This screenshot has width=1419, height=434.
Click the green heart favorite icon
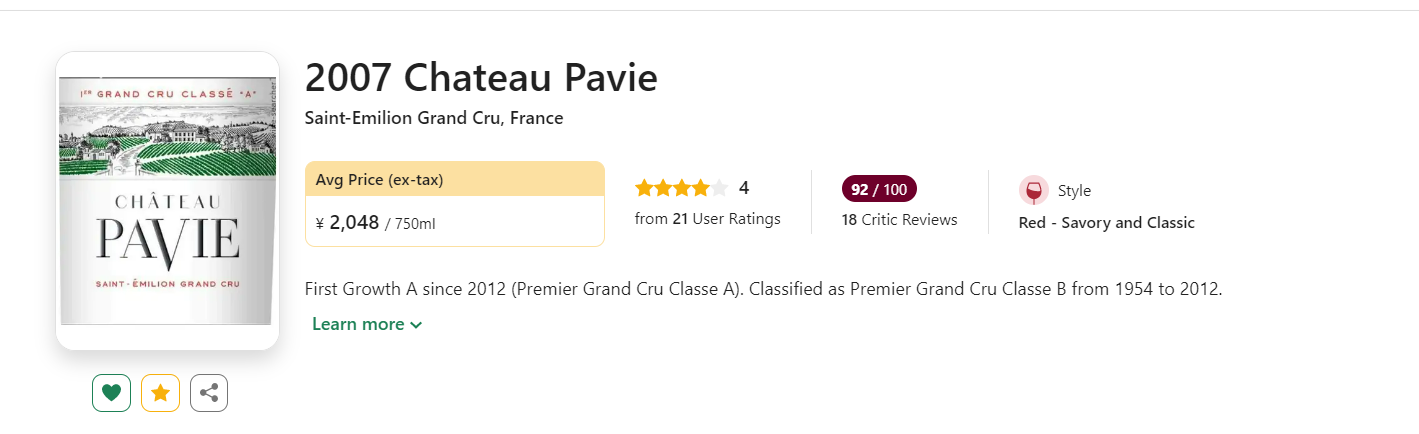pos(111,393)
